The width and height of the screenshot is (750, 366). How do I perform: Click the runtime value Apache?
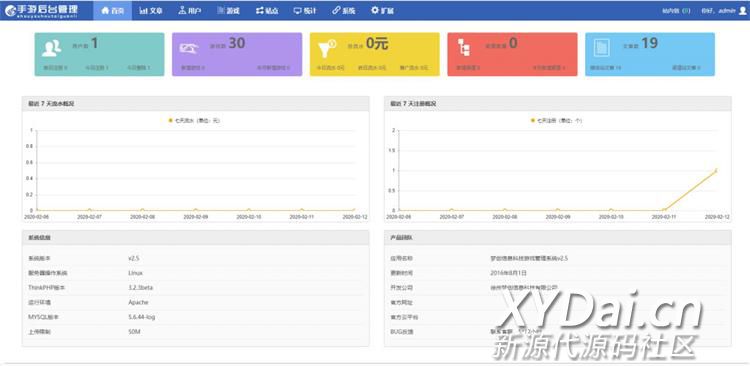point(138,302)
